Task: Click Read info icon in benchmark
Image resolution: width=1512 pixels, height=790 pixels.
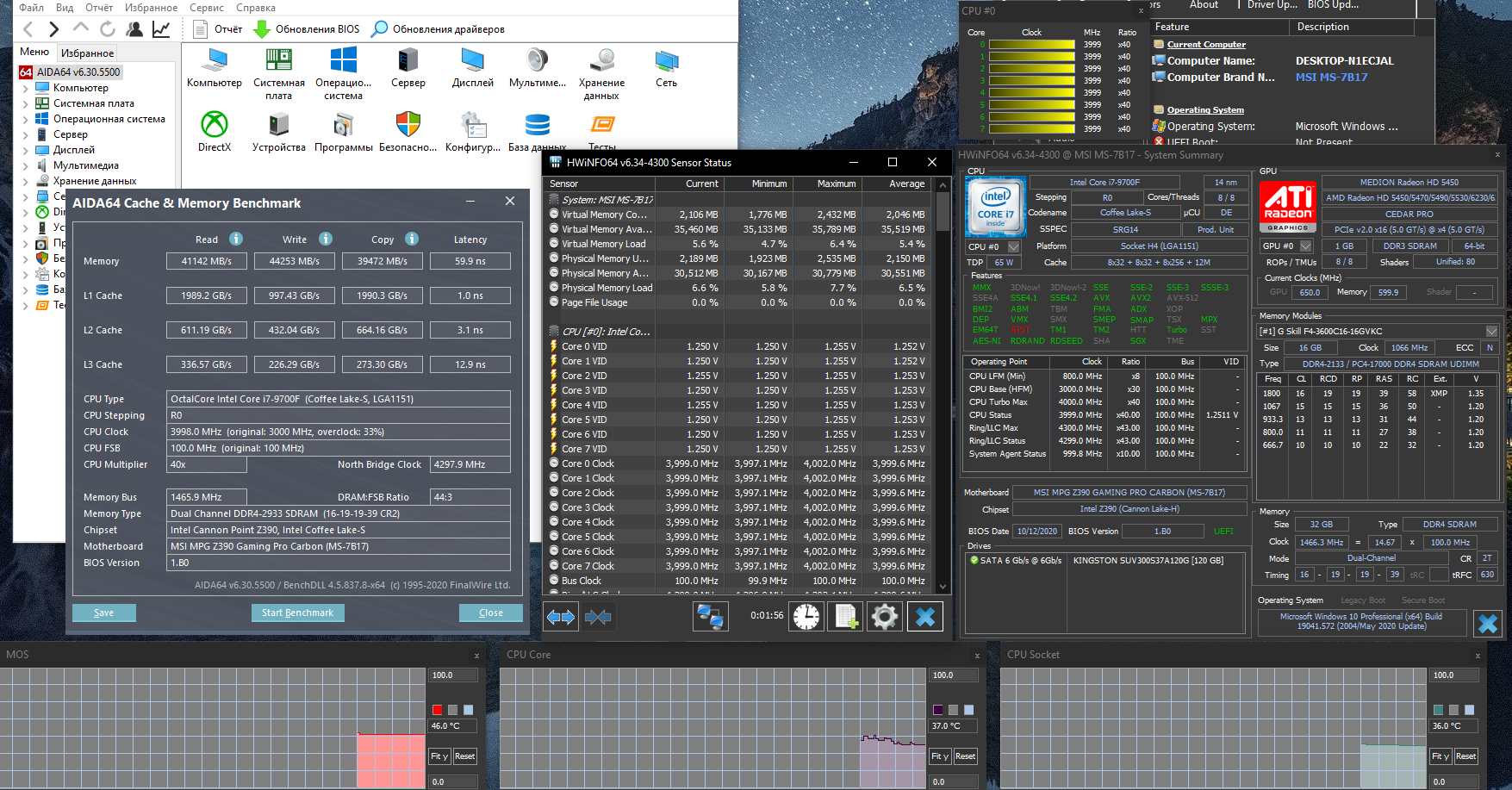Action: coord(236,239)
